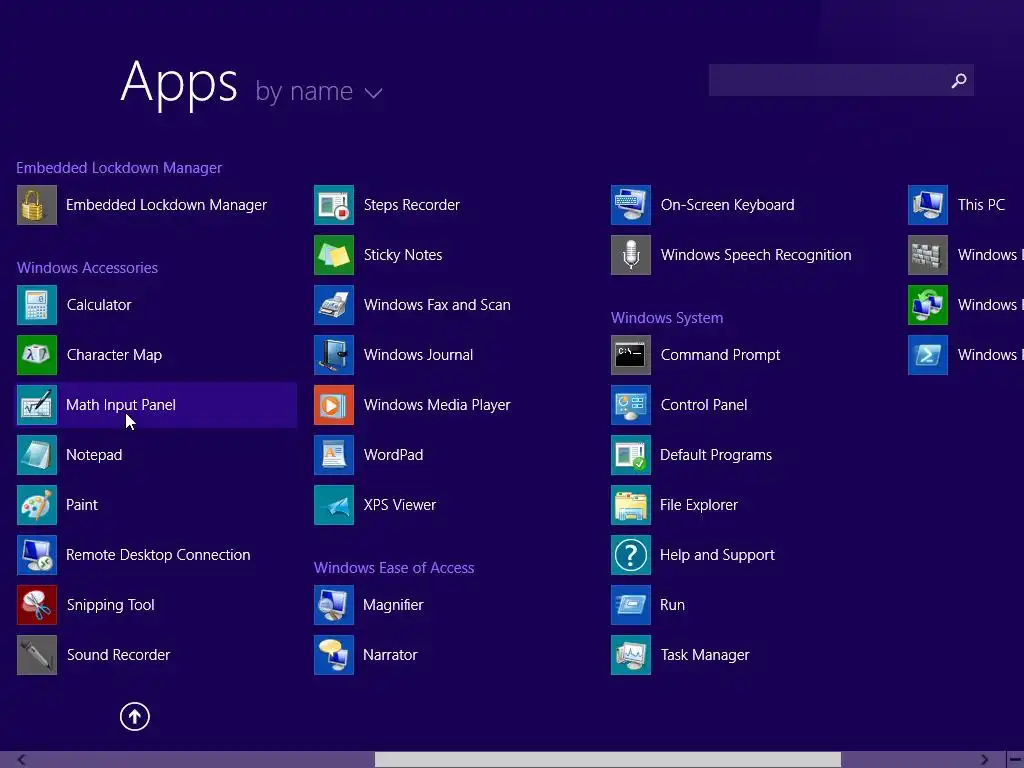Start Remote Desktop Connection icon
The width and height of the screenshot is (1024, 768).
[37, 555]
